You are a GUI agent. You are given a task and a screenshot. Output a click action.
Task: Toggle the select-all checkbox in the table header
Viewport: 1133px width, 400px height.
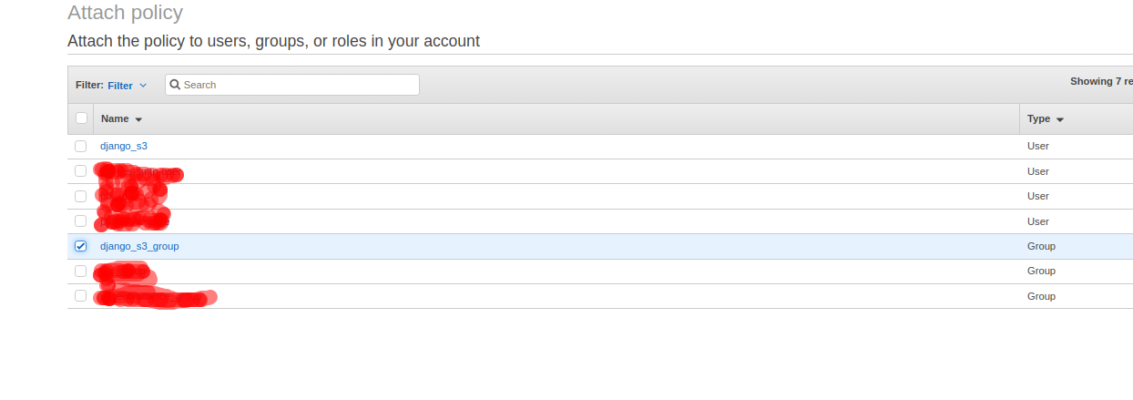point(81,118)
